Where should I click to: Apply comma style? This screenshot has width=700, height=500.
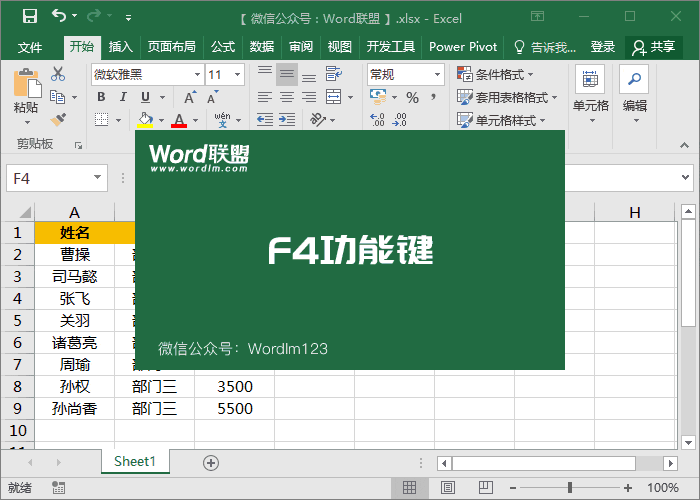(x=433, y=97)
